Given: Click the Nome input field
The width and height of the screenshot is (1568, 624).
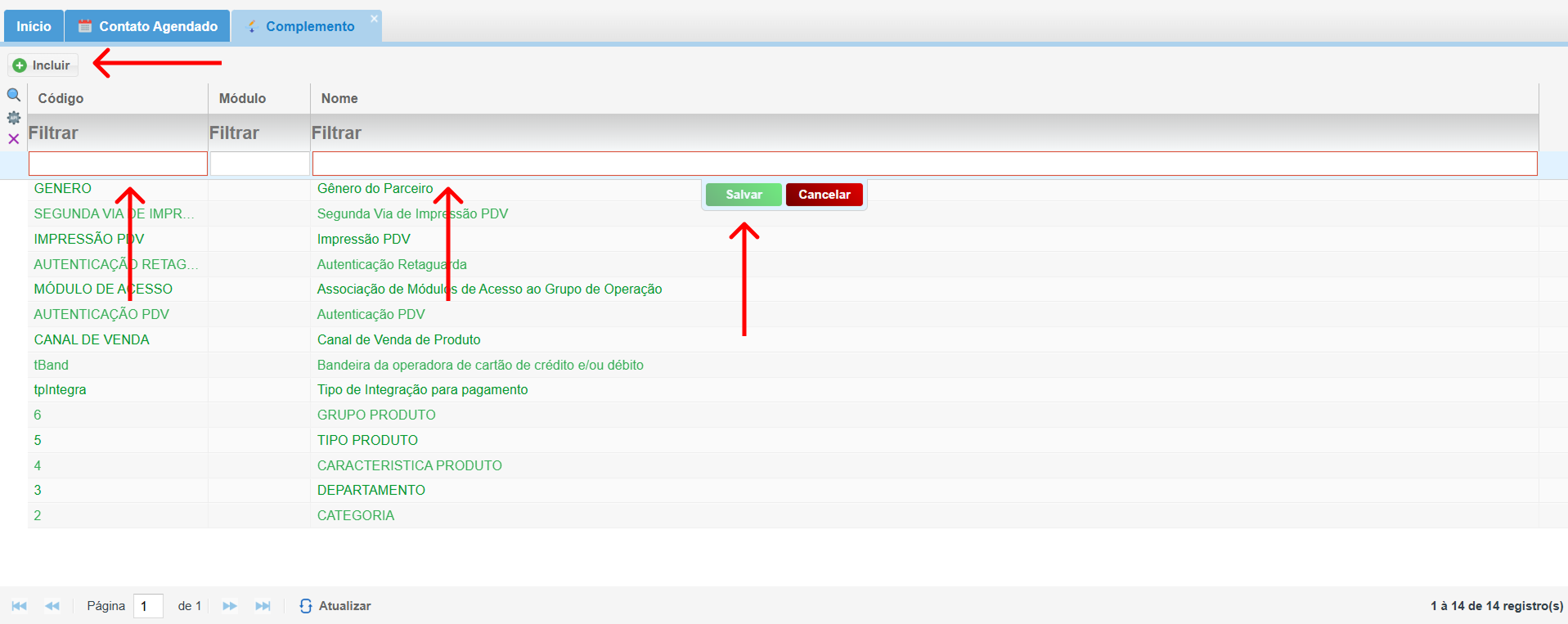Looking at the screenshot, I should [x=924, y=164].
